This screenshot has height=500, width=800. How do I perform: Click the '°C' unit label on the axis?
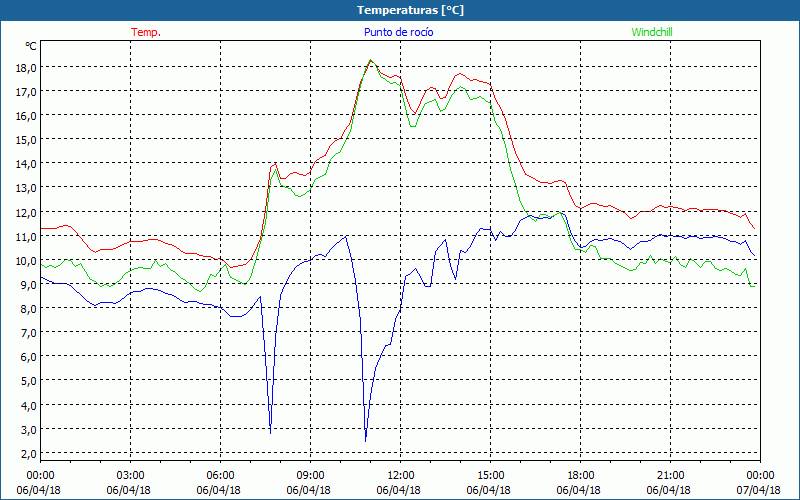click(x=31, y=46)
